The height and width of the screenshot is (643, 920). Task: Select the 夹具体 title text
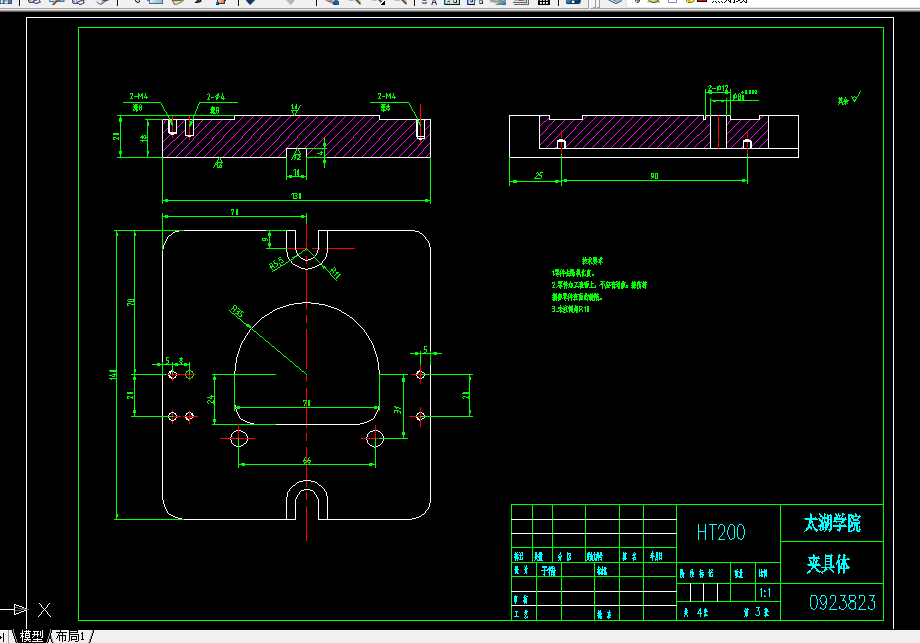click(828, 564)
